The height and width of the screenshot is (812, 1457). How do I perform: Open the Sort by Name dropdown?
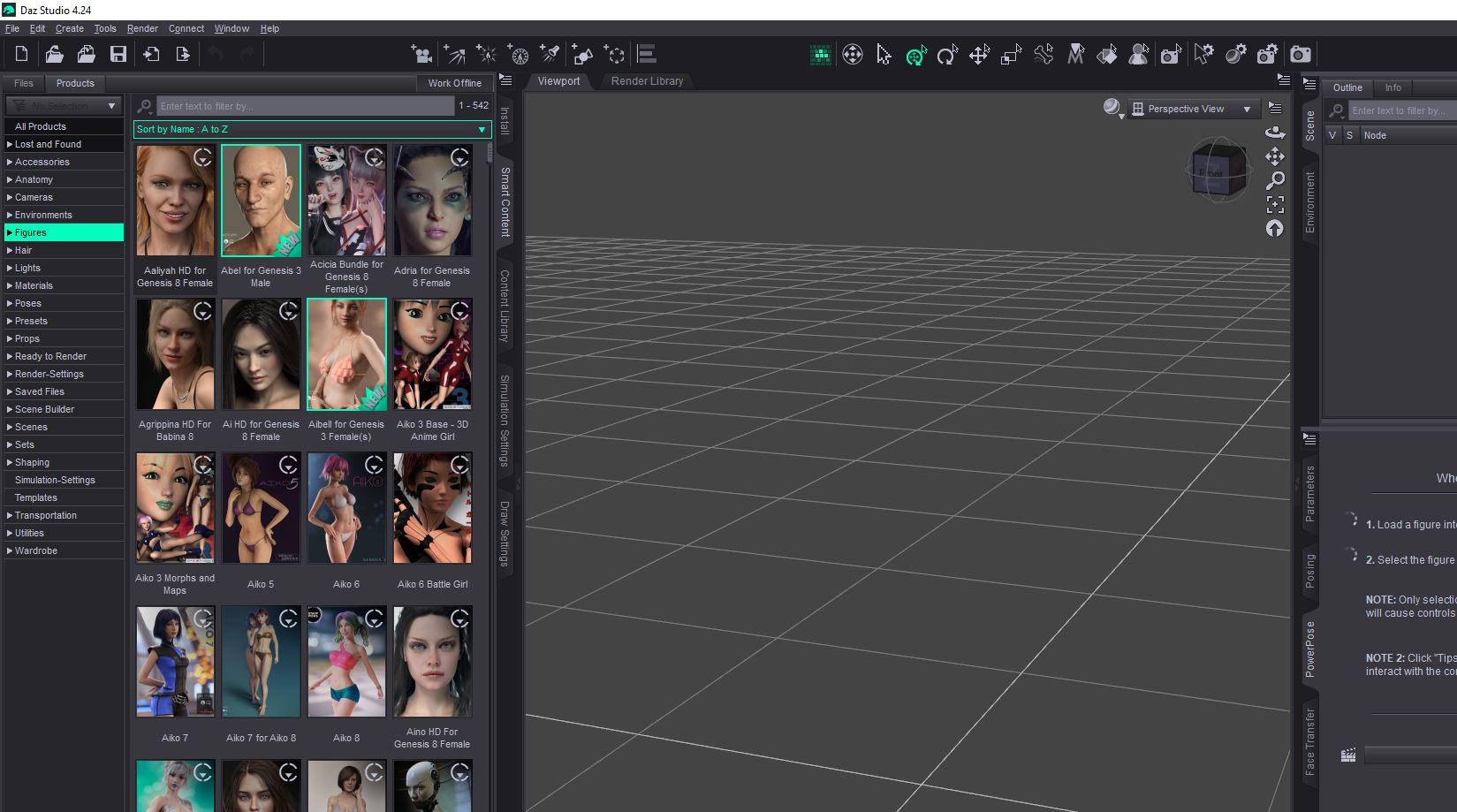(x=312, y=129)
